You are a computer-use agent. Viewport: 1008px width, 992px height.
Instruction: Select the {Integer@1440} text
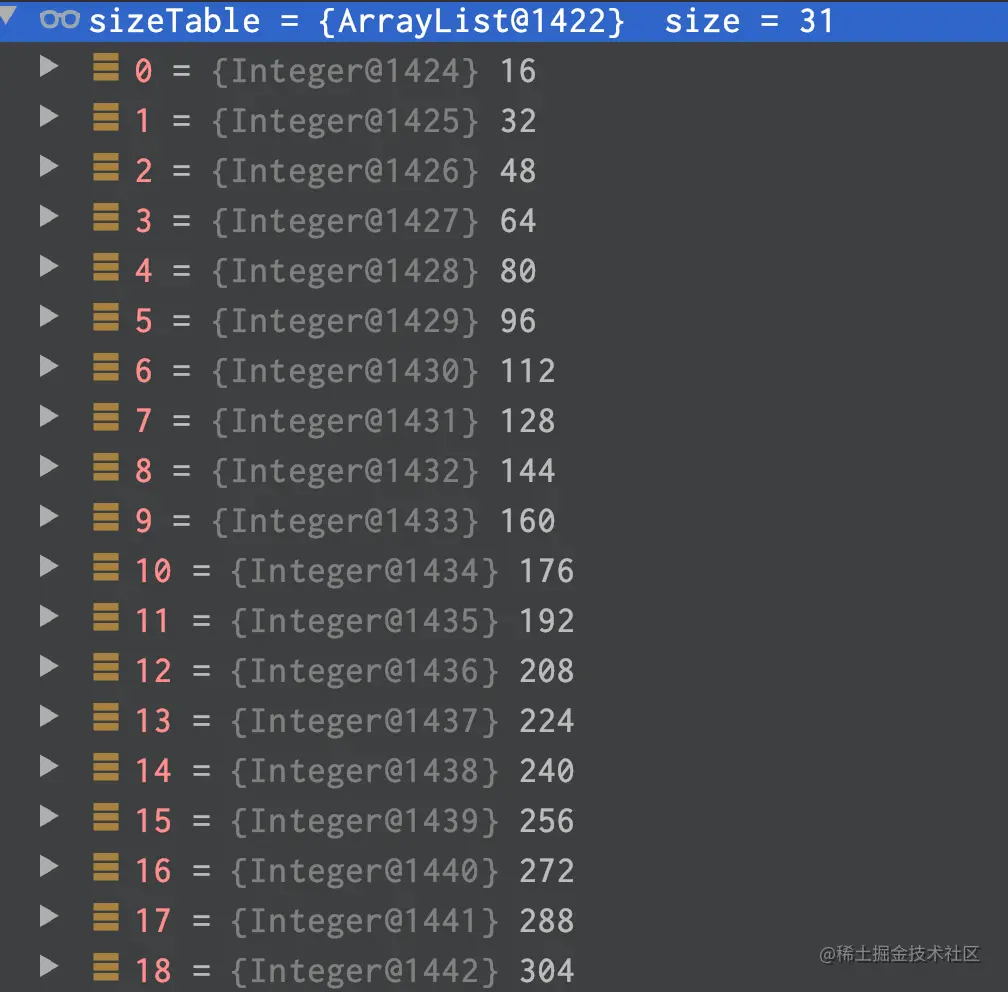point(364,871)
